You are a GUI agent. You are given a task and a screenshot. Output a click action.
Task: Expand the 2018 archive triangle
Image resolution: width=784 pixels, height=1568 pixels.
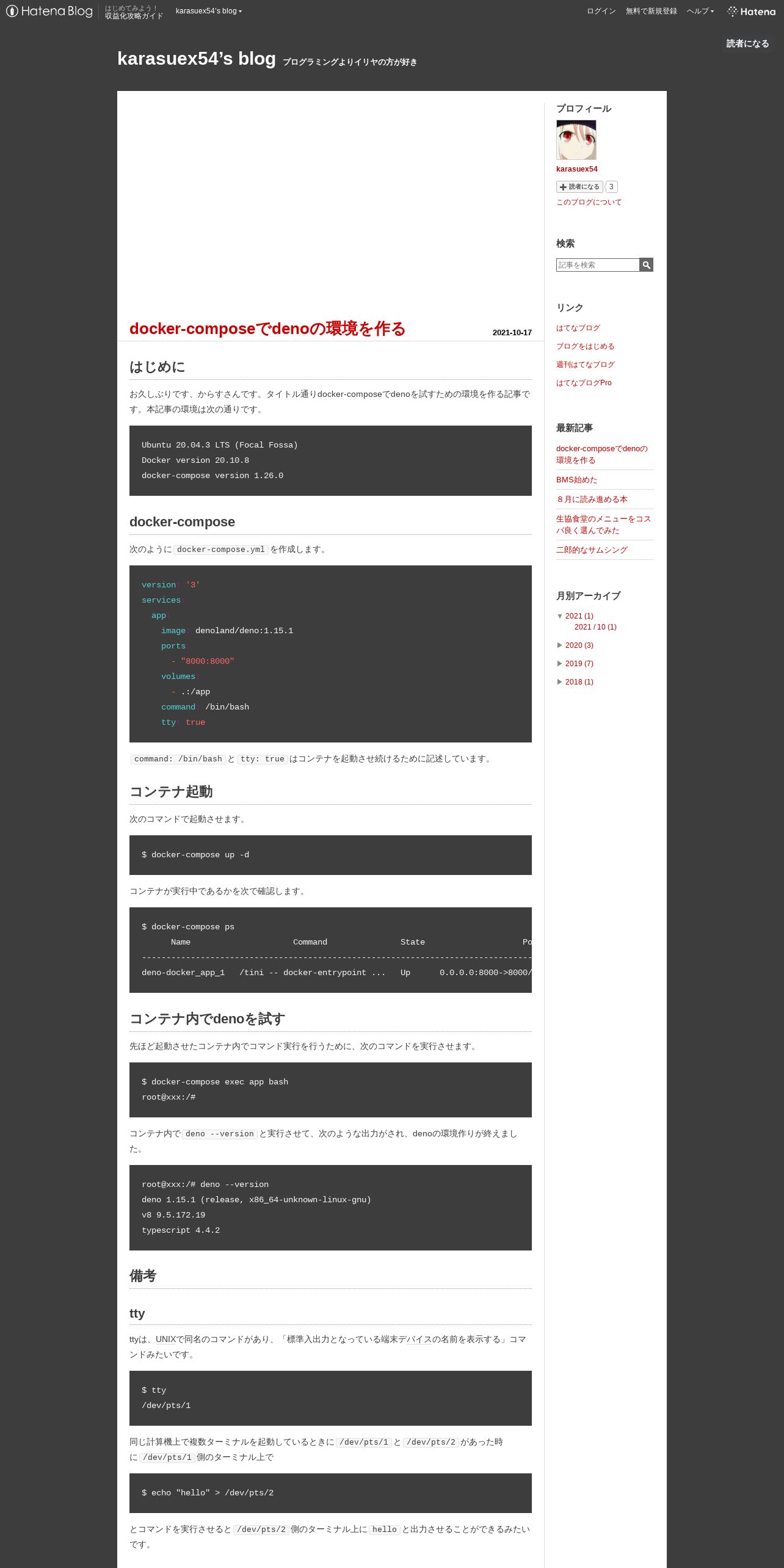click(x=560, y=682)
